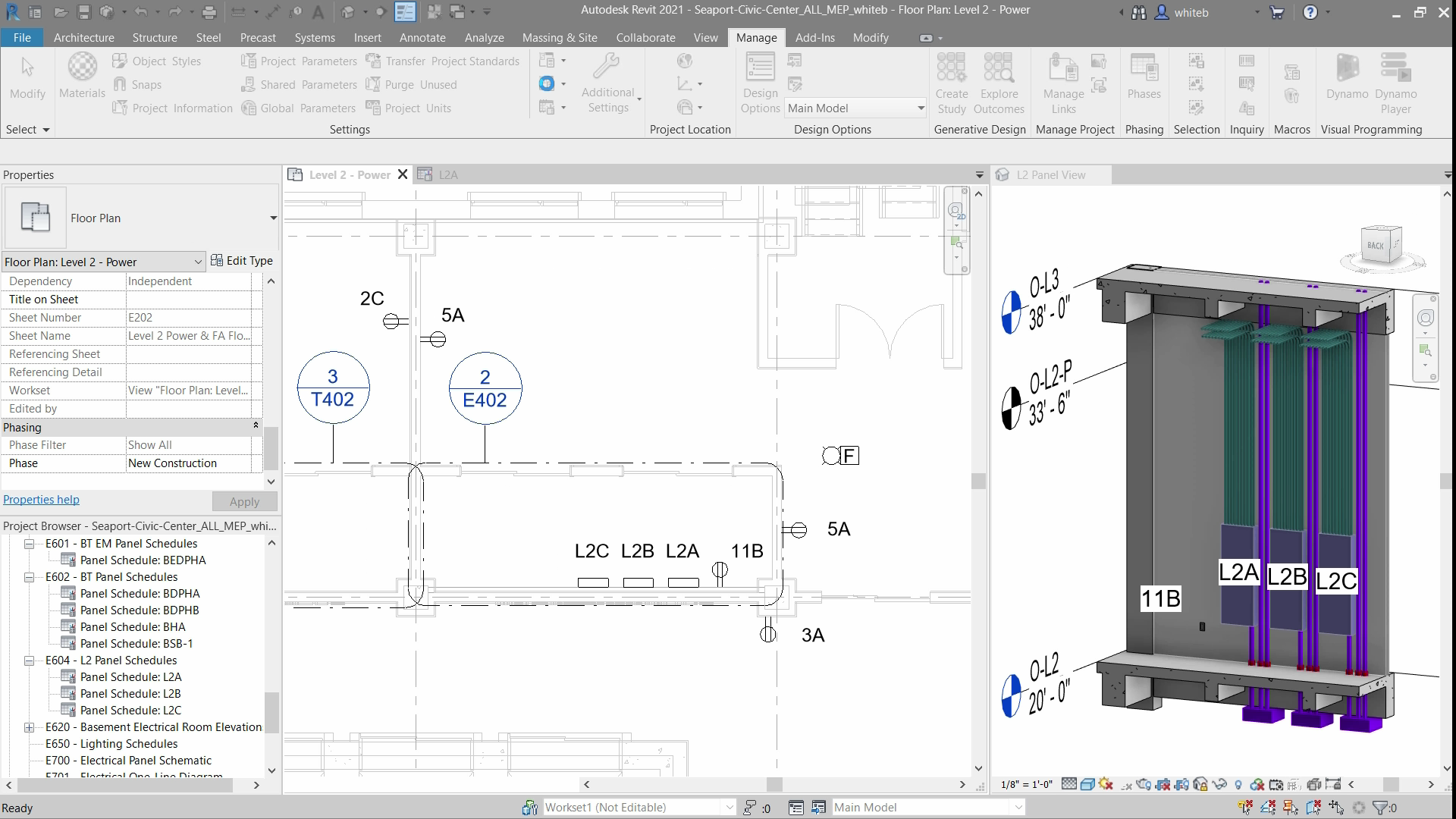
Task: Toggle Select Pinned Elements icon
Action: [x=1291, y=808]
